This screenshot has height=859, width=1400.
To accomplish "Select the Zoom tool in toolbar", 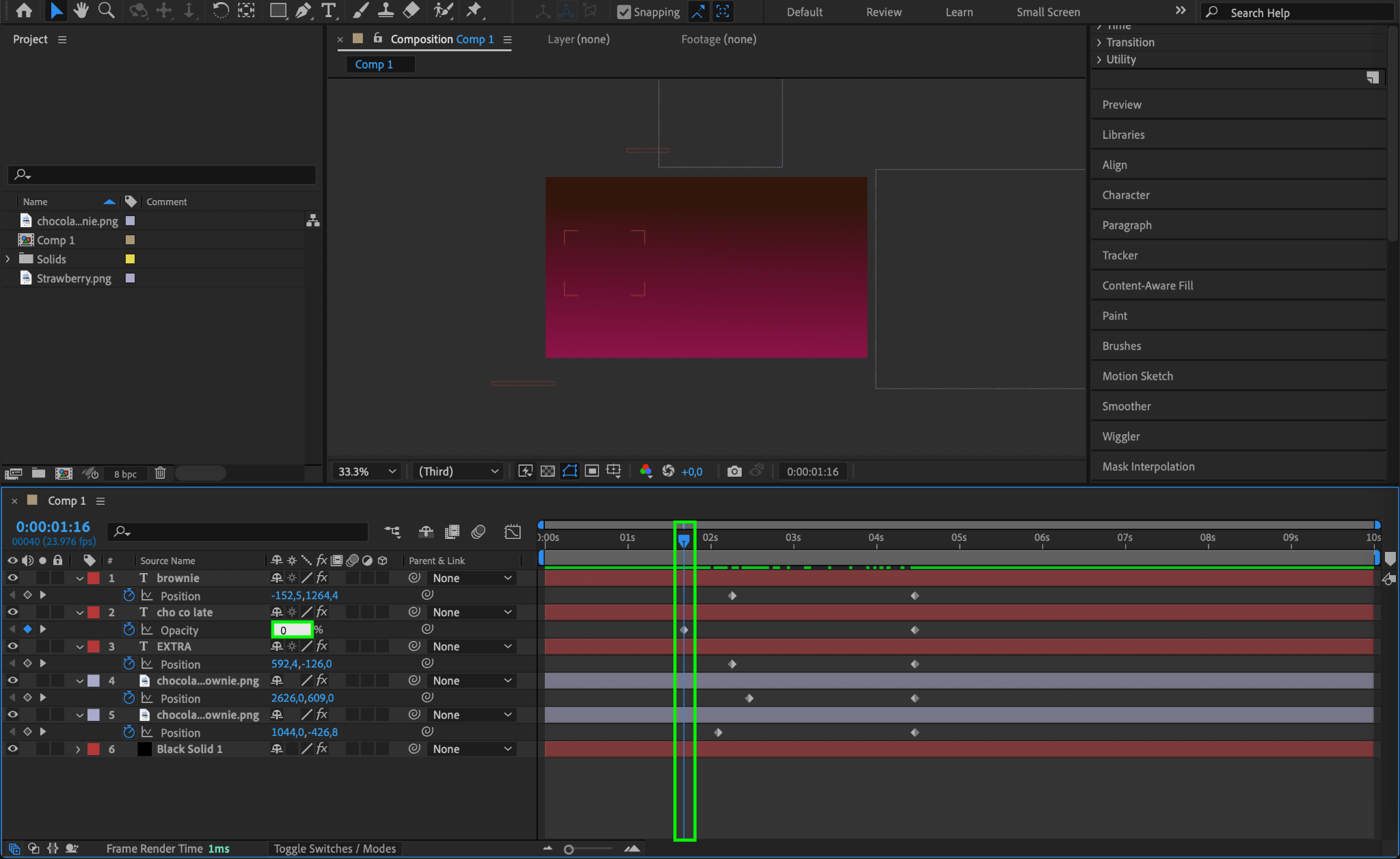I will point(106,10).
